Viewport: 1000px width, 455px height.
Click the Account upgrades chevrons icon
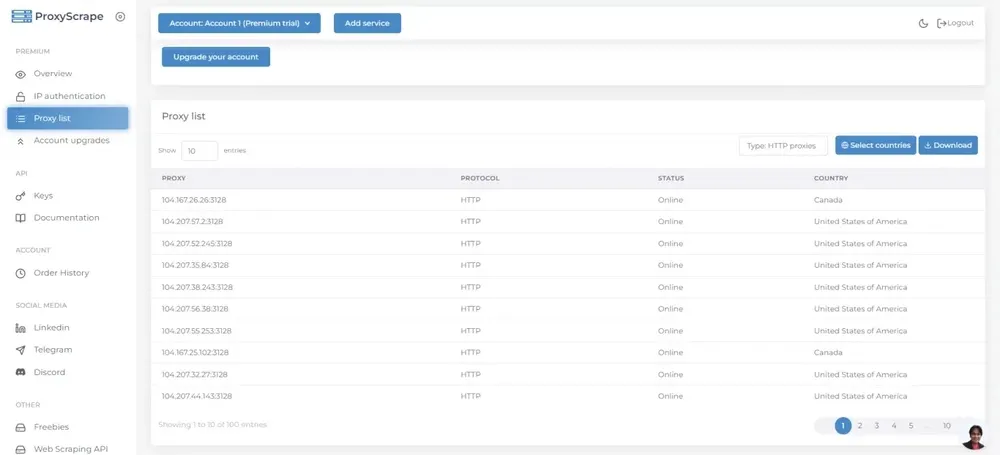click(x=20, y=141)
